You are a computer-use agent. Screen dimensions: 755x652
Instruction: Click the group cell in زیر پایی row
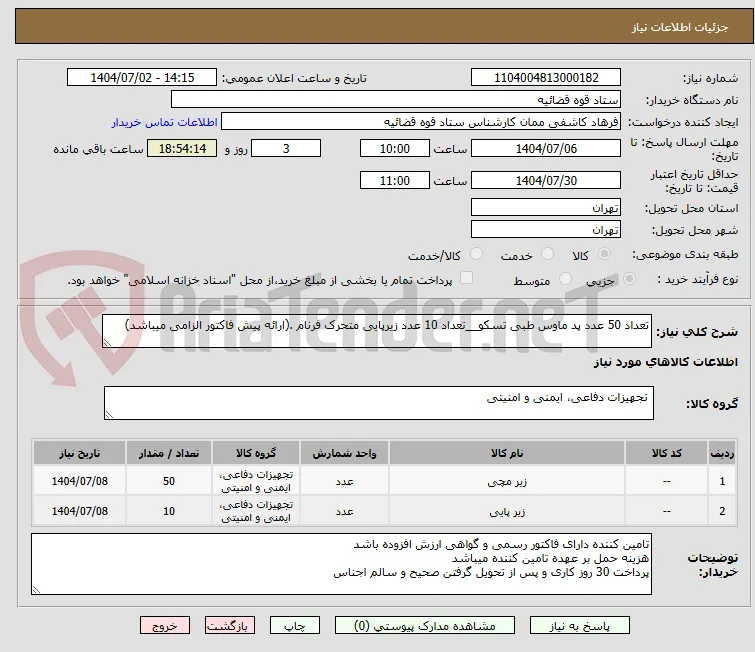[x=256, y=510]
